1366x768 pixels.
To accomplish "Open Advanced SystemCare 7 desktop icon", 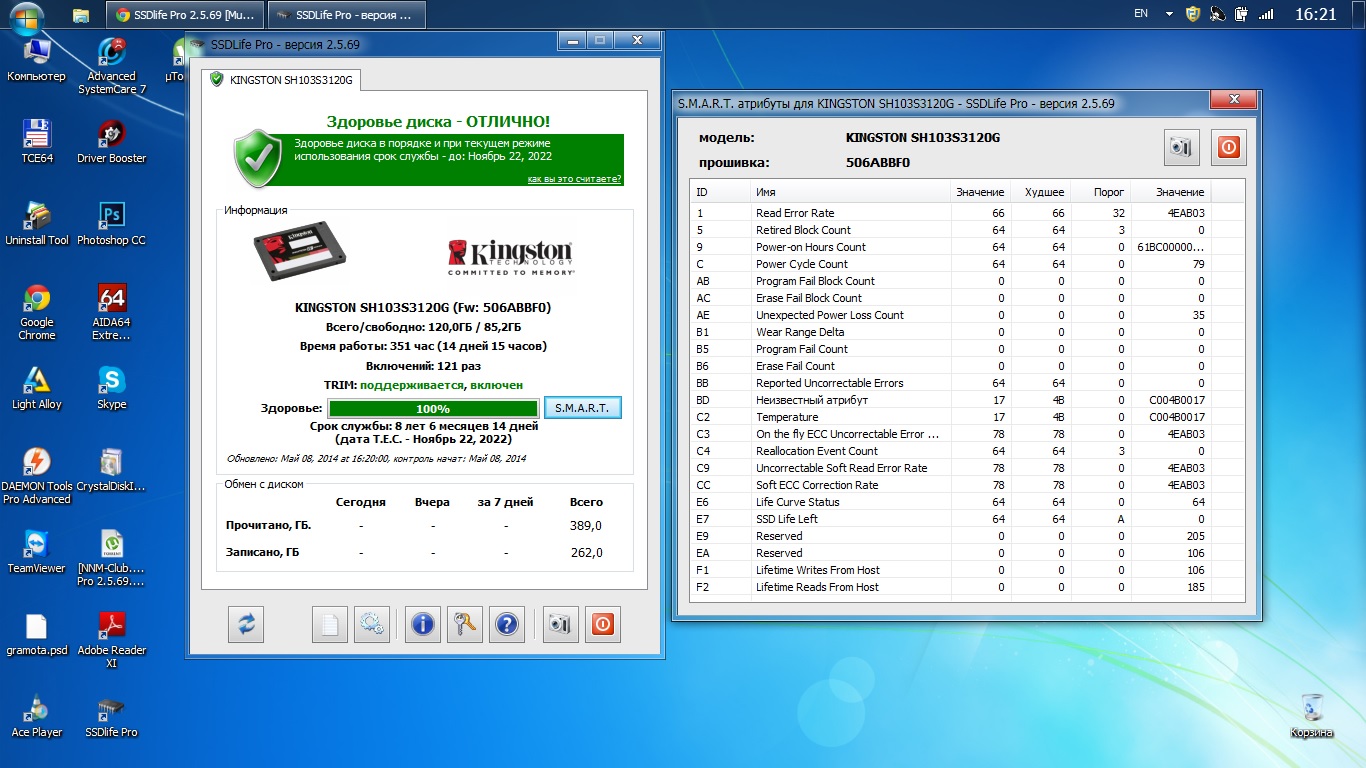I will click(112, 67).
